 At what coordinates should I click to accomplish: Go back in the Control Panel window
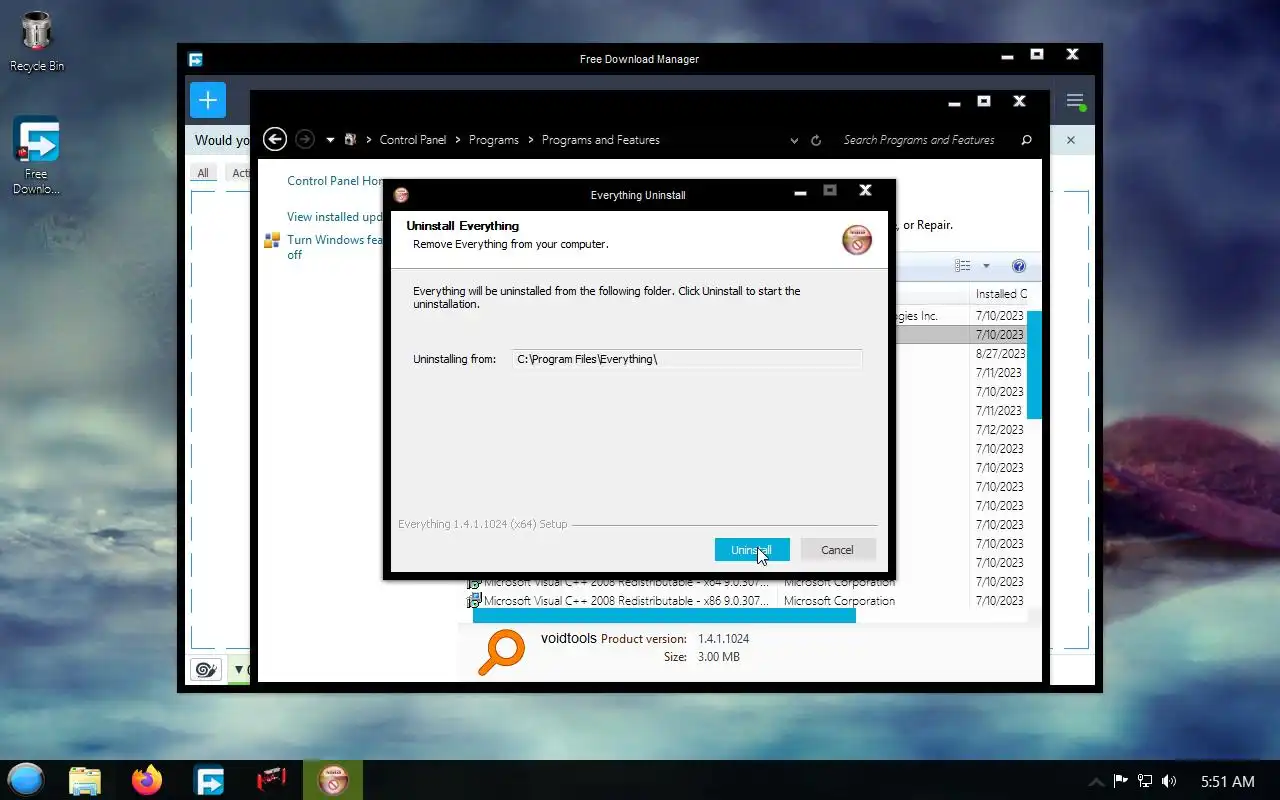(275, 140)
